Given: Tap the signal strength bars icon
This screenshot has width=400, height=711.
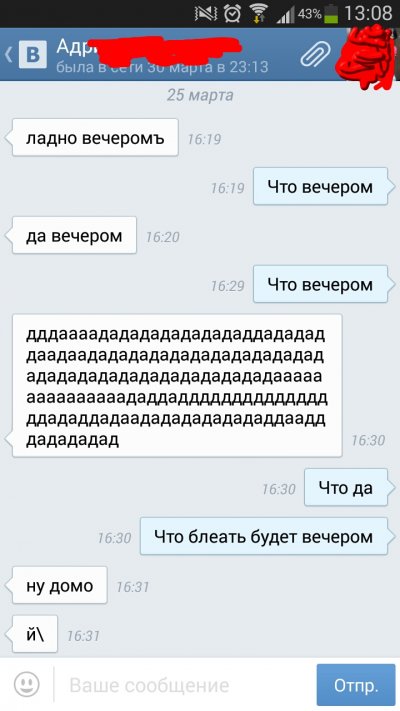Looking at the screenshot, I should pyautogui.click(x=285, y=14).
